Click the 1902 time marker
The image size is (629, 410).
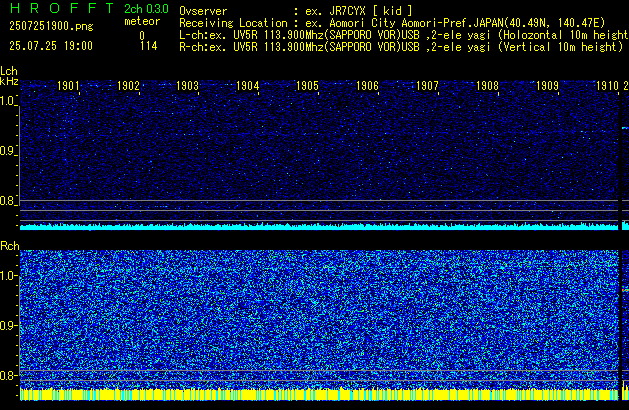pyautogui.click(x=128, y=86)
